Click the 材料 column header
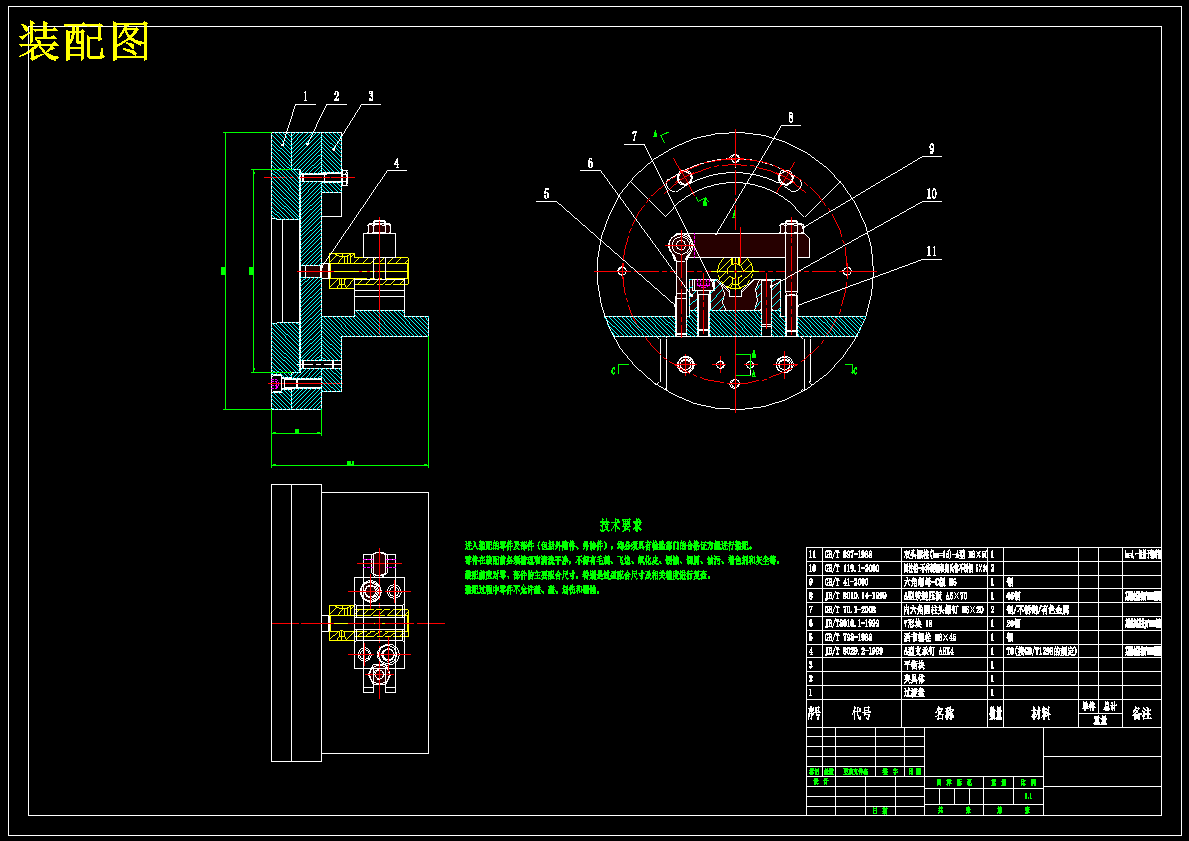Image resolution: width=1189 pixels, height=841 pixels. (1040, 713)
